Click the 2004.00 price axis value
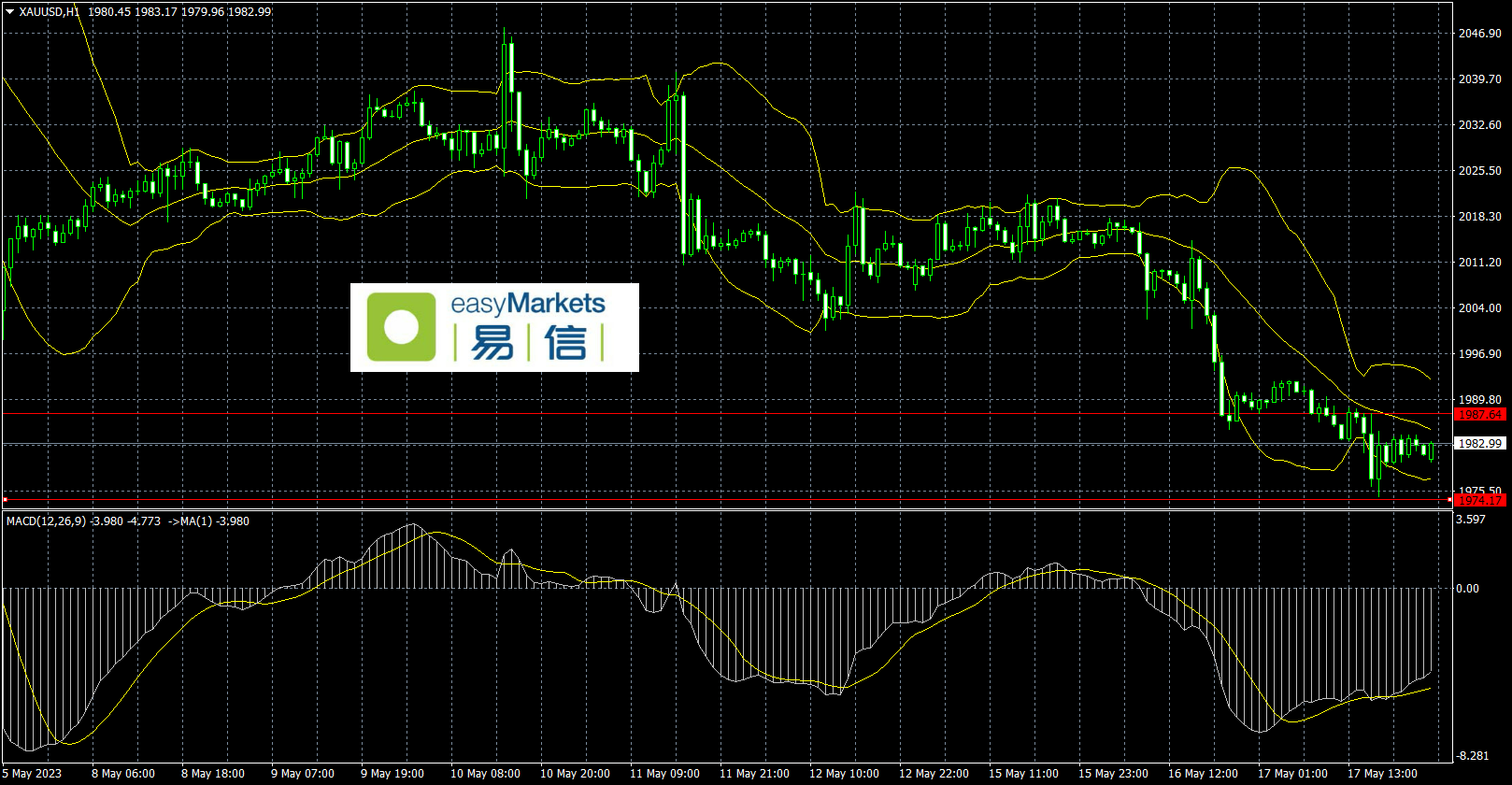1512x785 pixels. pos(1480,308)
